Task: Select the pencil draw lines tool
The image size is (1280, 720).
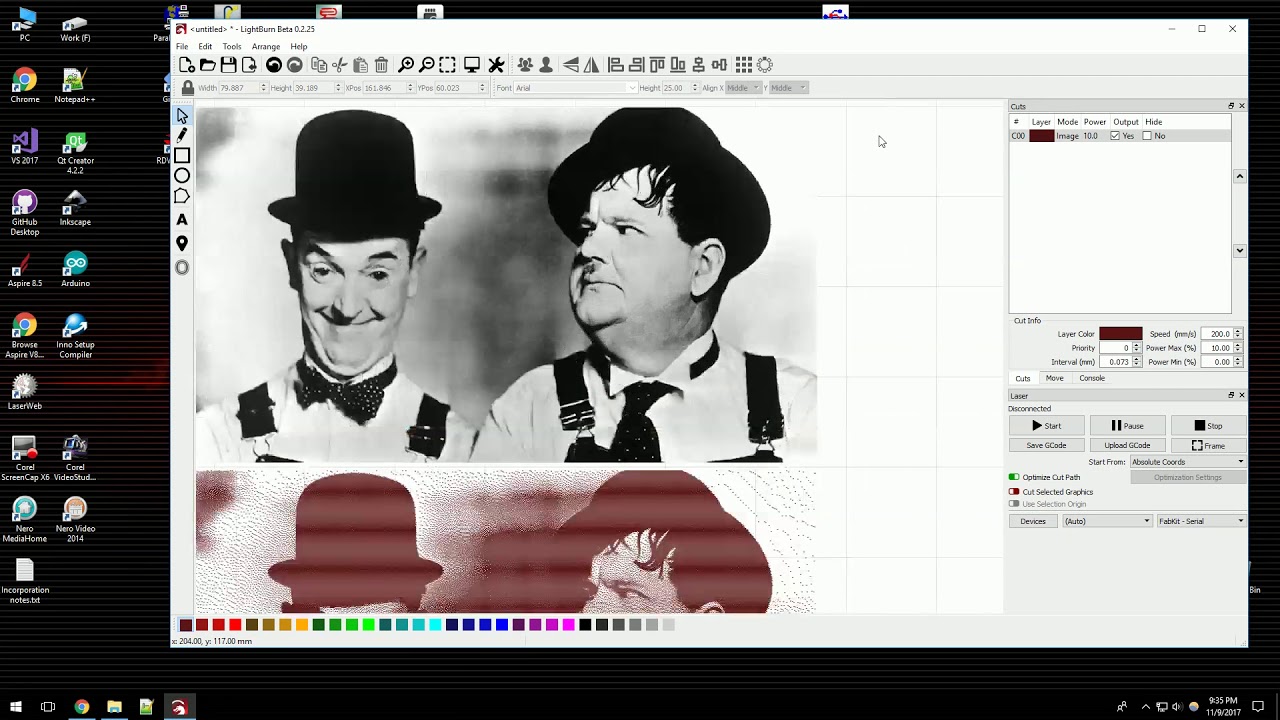Action: 182,135
